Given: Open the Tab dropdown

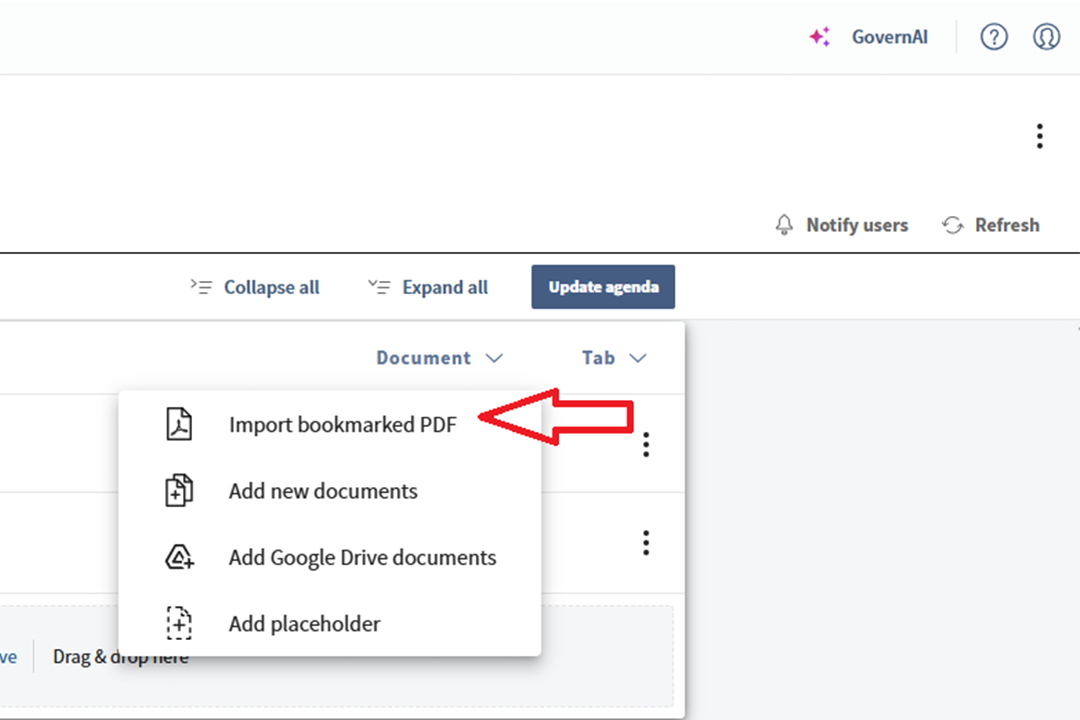Looking at the screenshot, I should (x=613, y=357).
